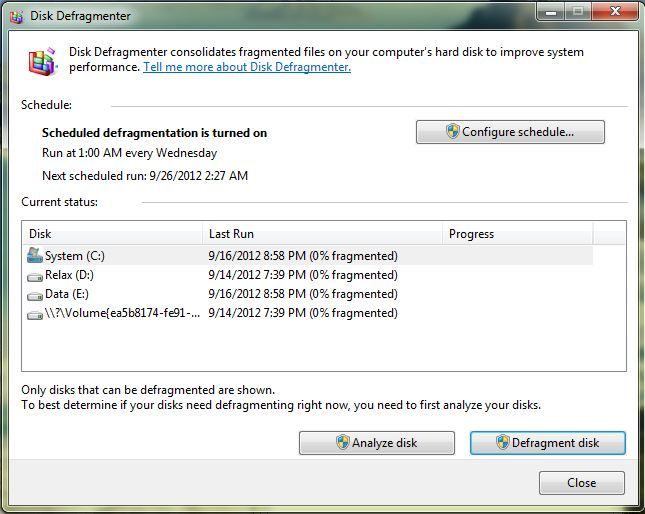Minimize the Disk Defragmenter window
645x514 pixels.
point(551,12)
